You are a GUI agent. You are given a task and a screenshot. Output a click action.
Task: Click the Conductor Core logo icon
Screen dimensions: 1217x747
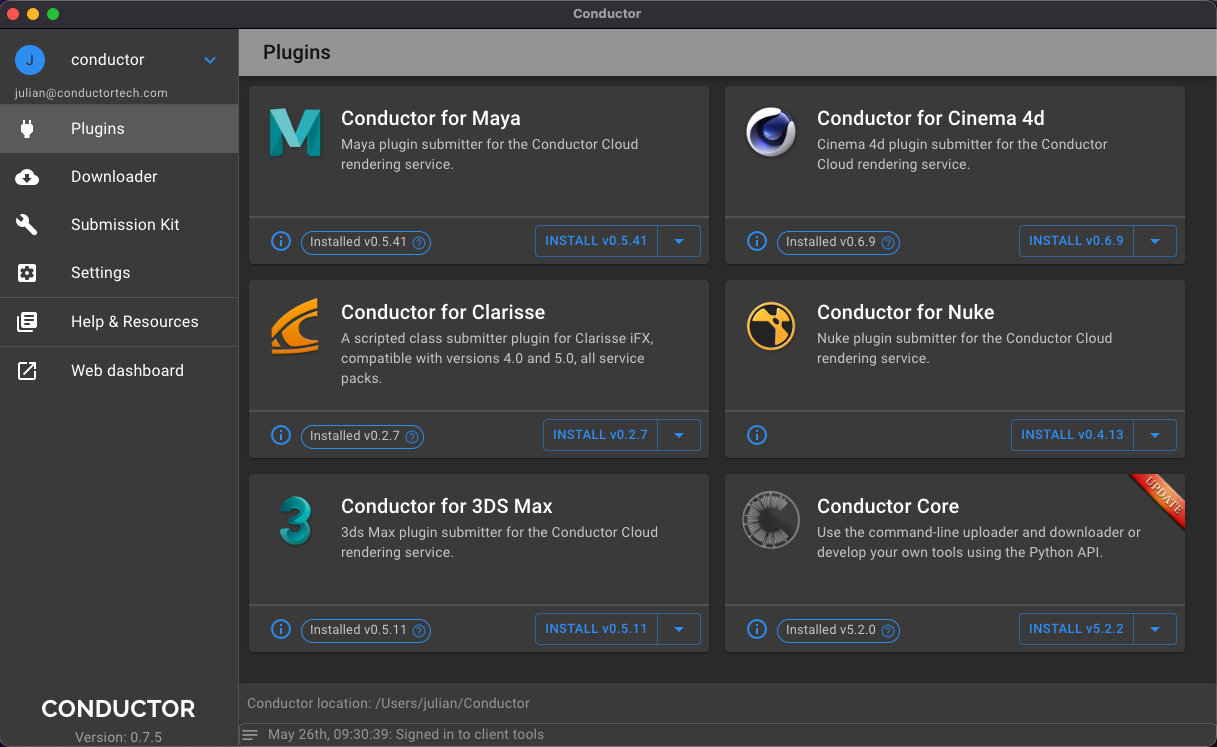coord(770,519)
